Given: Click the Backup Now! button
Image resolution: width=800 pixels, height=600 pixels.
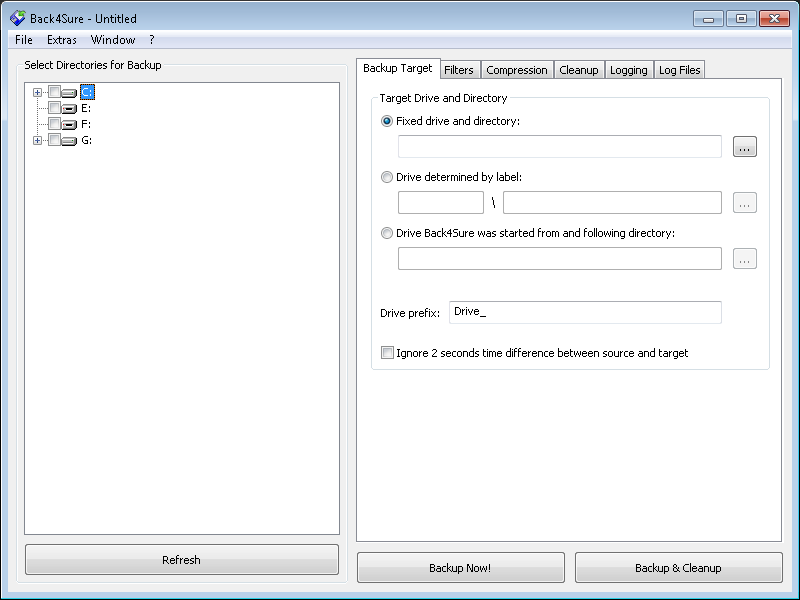Looking at the screenshot, I should 461,568.
